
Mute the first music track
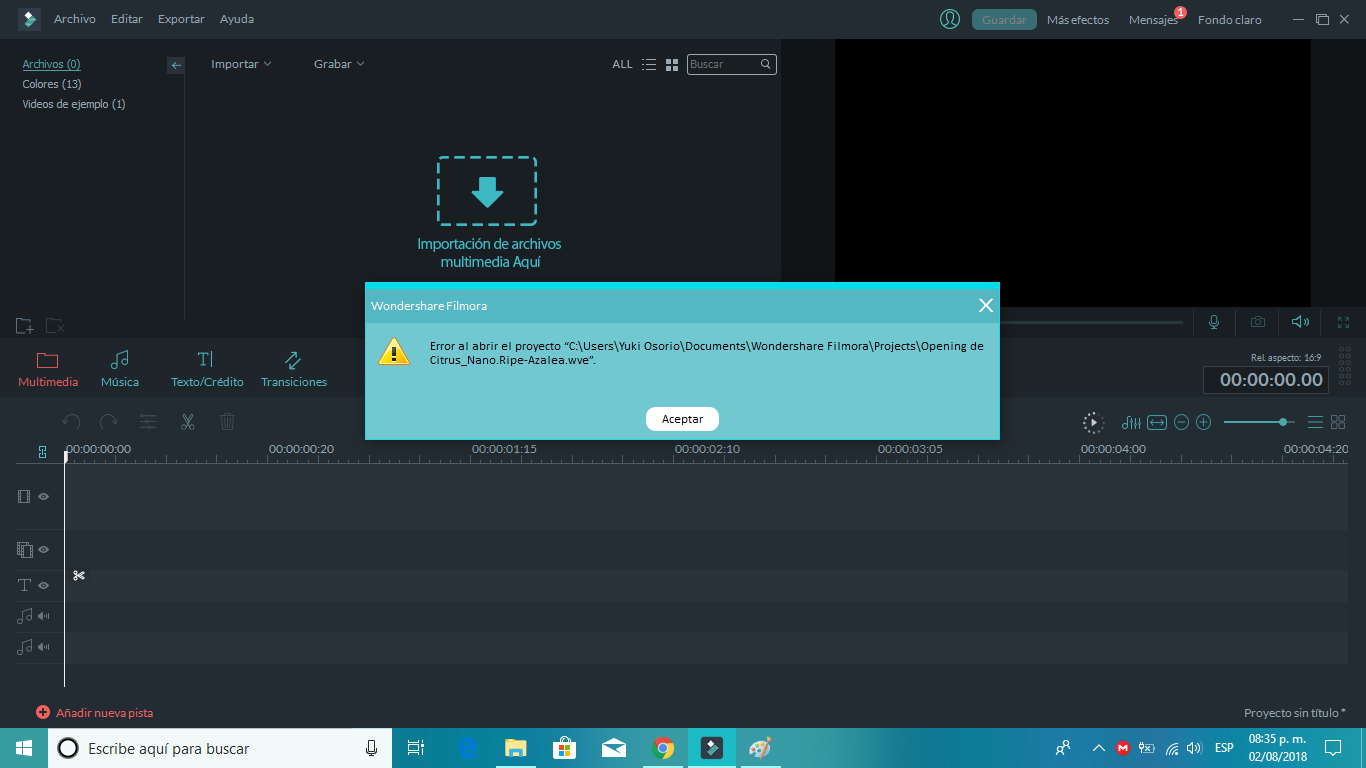(x=44, y=616)
